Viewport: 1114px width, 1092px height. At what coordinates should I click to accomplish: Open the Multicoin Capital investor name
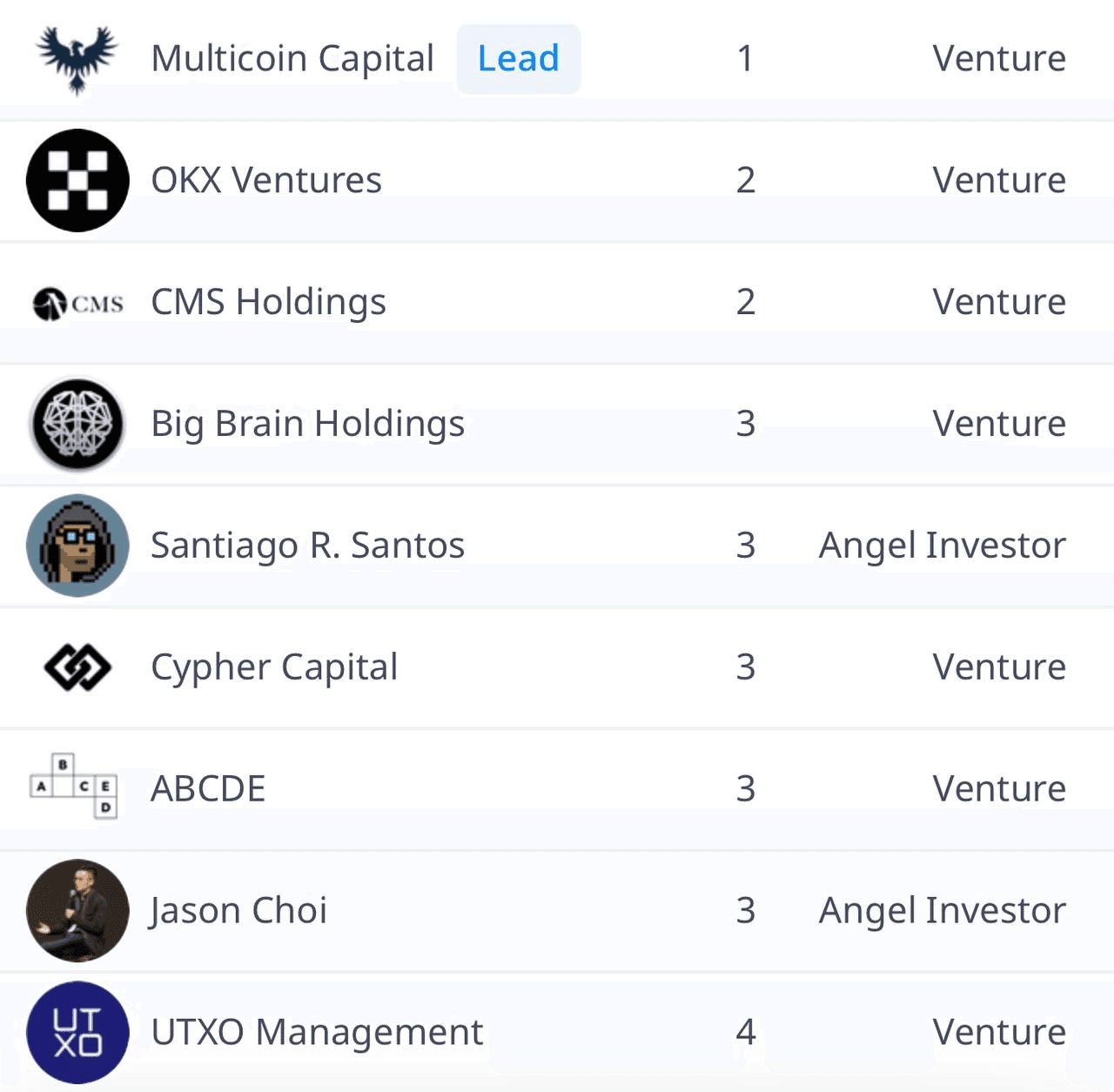click(292, 59)
